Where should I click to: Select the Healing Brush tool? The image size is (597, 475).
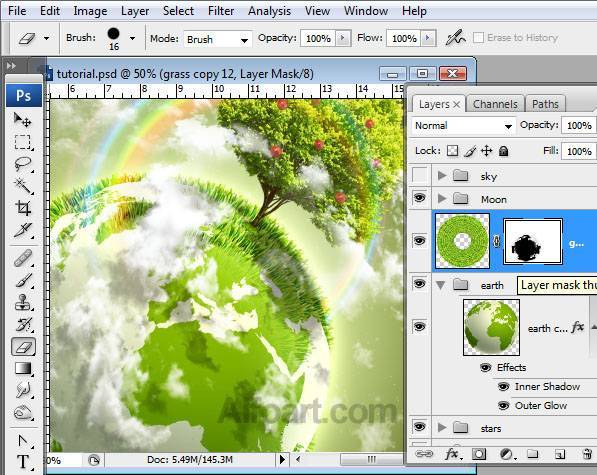pyautogui.click(x=22, y=258)
